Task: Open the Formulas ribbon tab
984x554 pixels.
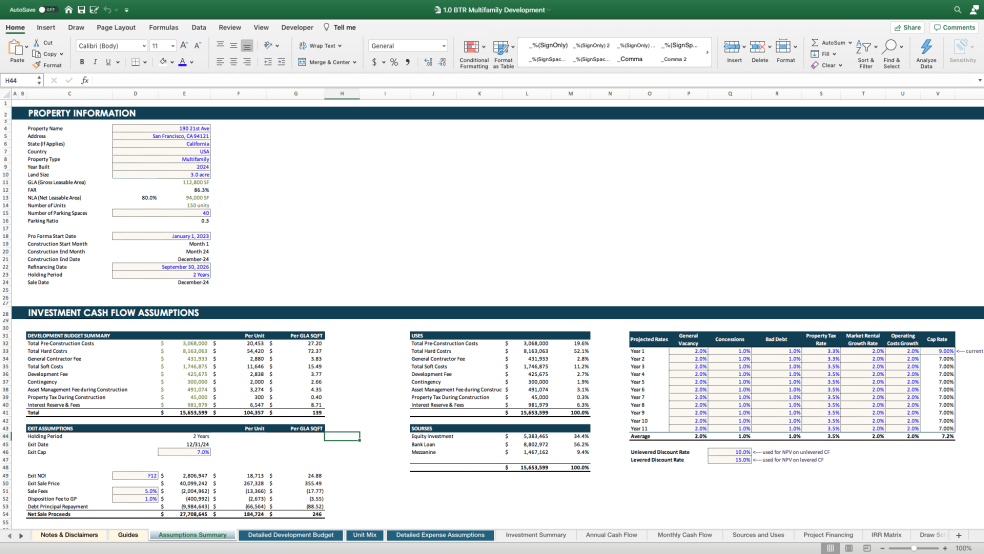Action: tap(163, 27)
